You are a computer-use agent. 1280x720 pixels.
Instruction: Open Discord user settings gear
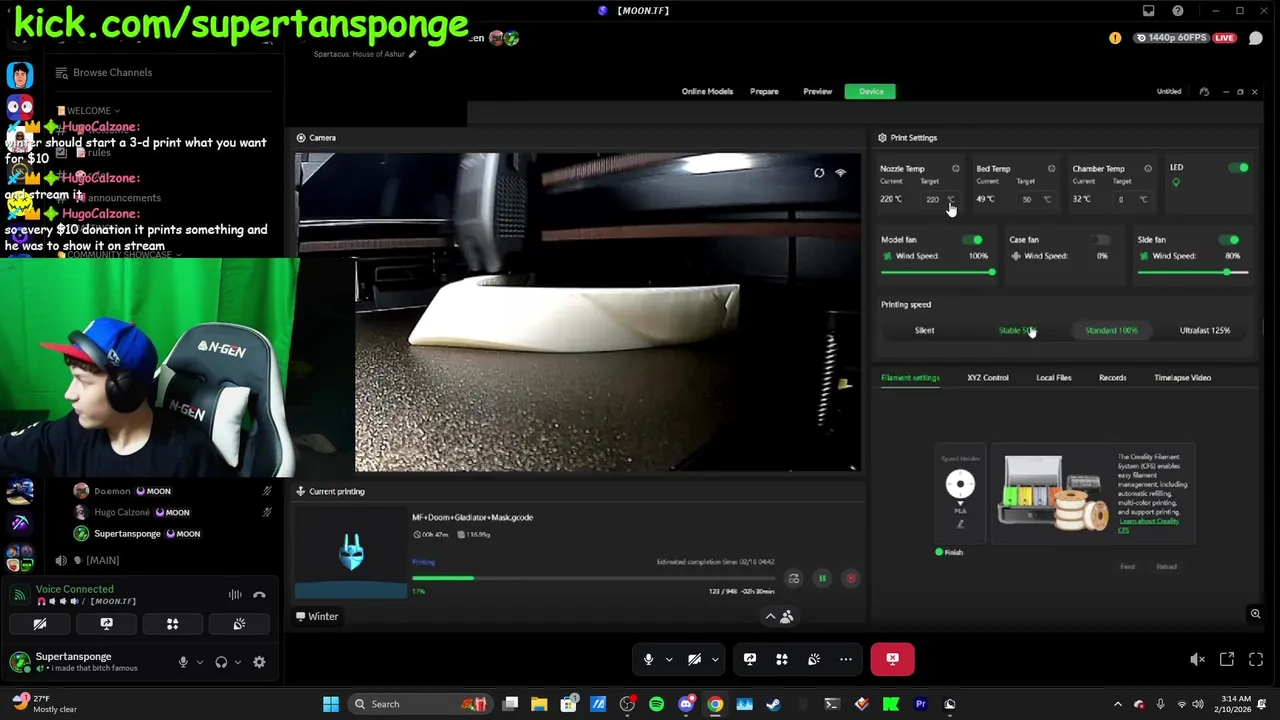[259, 662]
